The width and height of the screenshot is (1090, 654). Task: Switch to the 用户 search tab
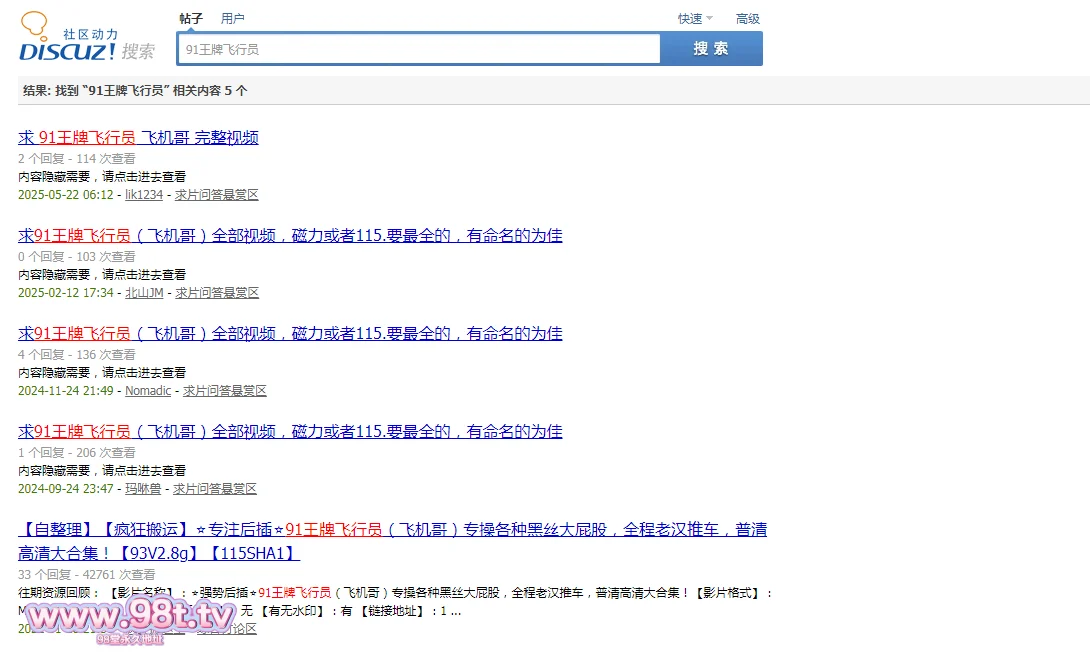(232, 18)
